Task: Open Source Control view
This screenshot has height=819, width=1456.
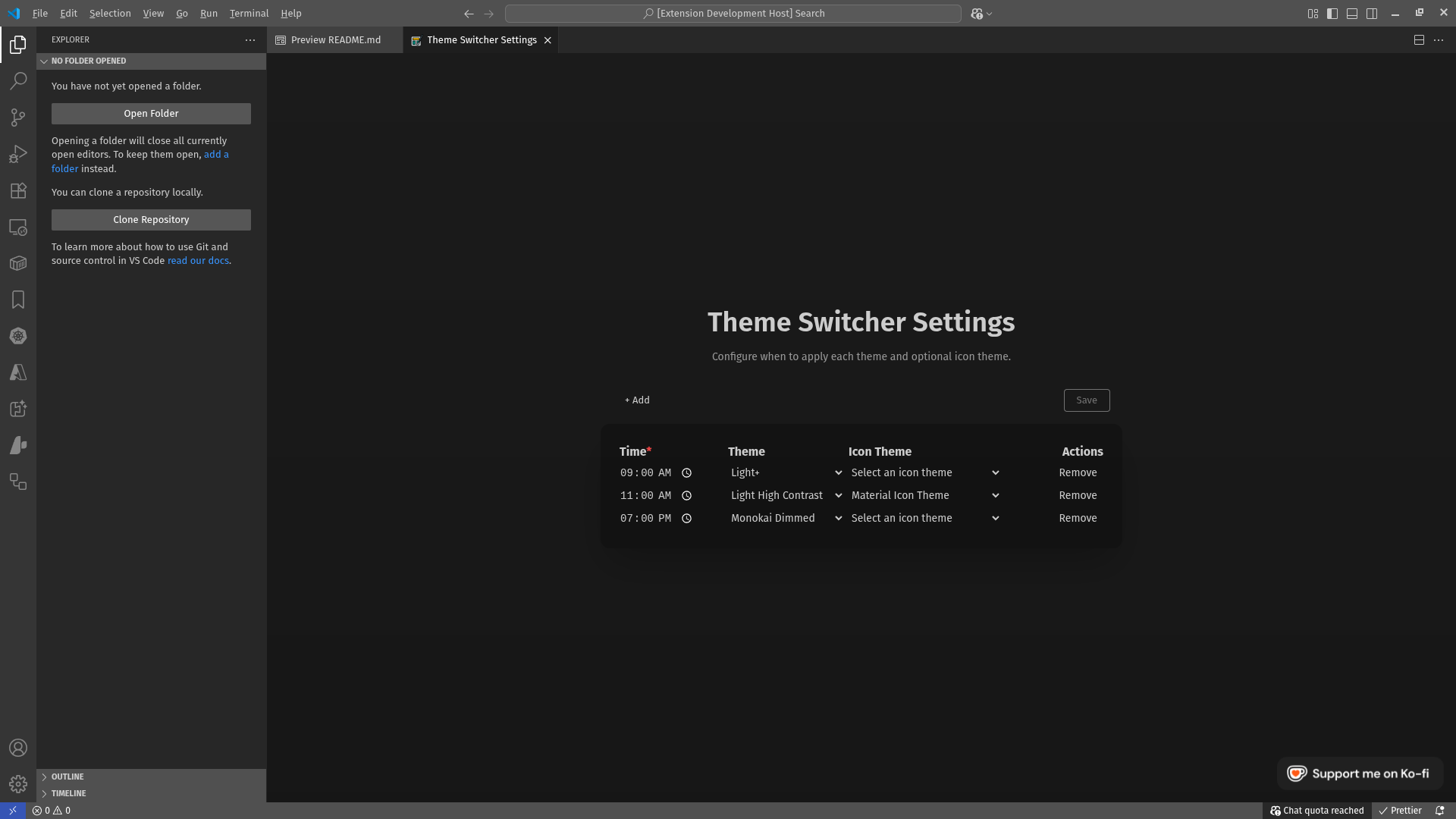Action: coord(18,118)
